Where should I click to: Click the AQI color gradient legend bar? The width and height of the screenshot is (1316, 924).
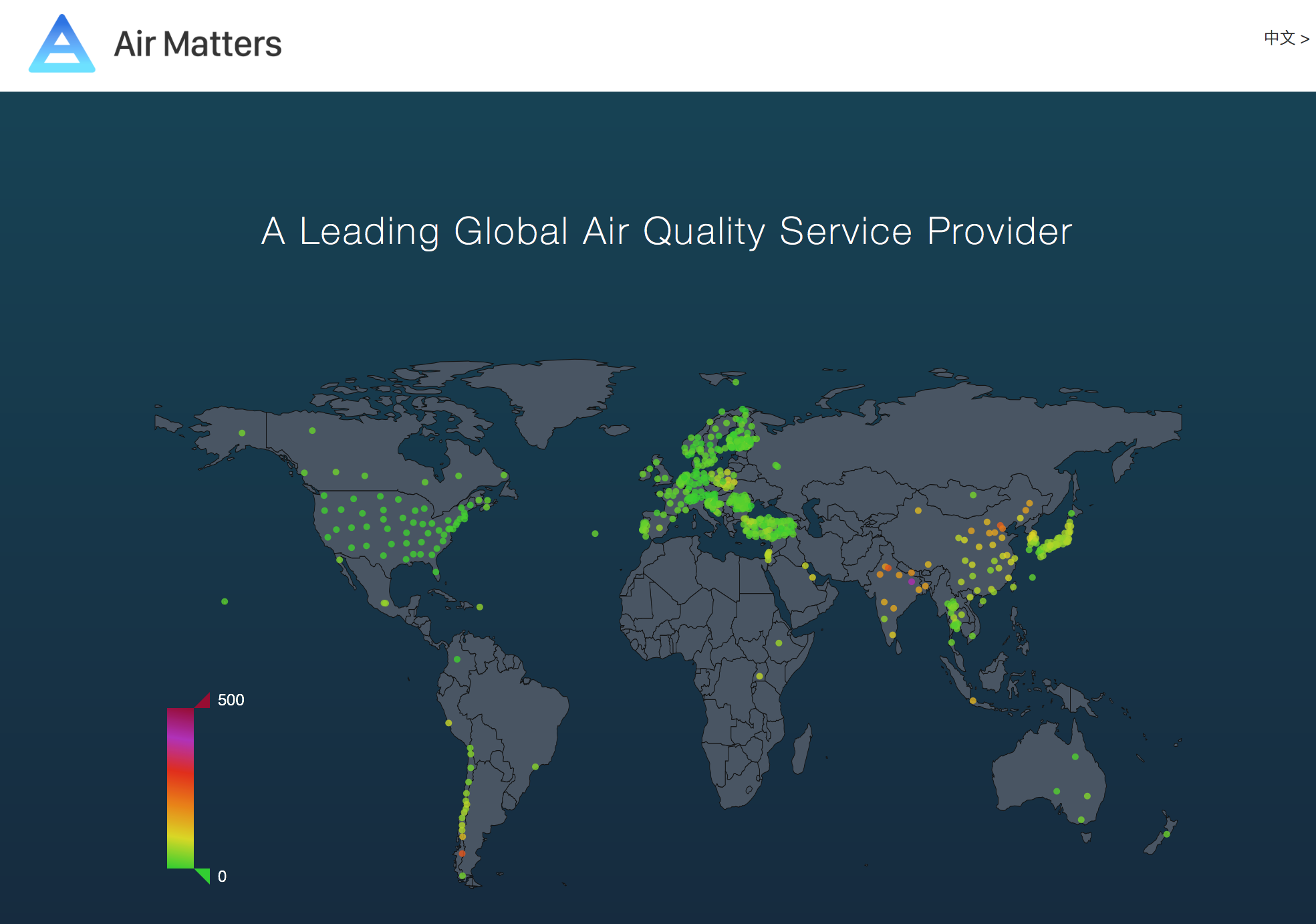click(180, 788)
